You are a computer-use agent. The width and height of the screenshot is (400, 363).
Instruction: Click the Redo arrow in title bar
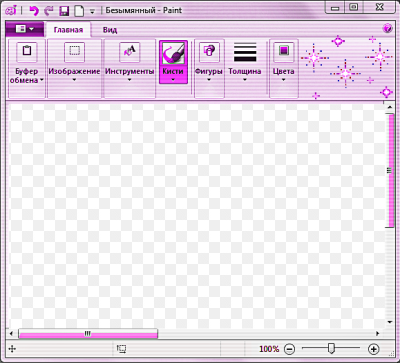[x=49, y=11]
